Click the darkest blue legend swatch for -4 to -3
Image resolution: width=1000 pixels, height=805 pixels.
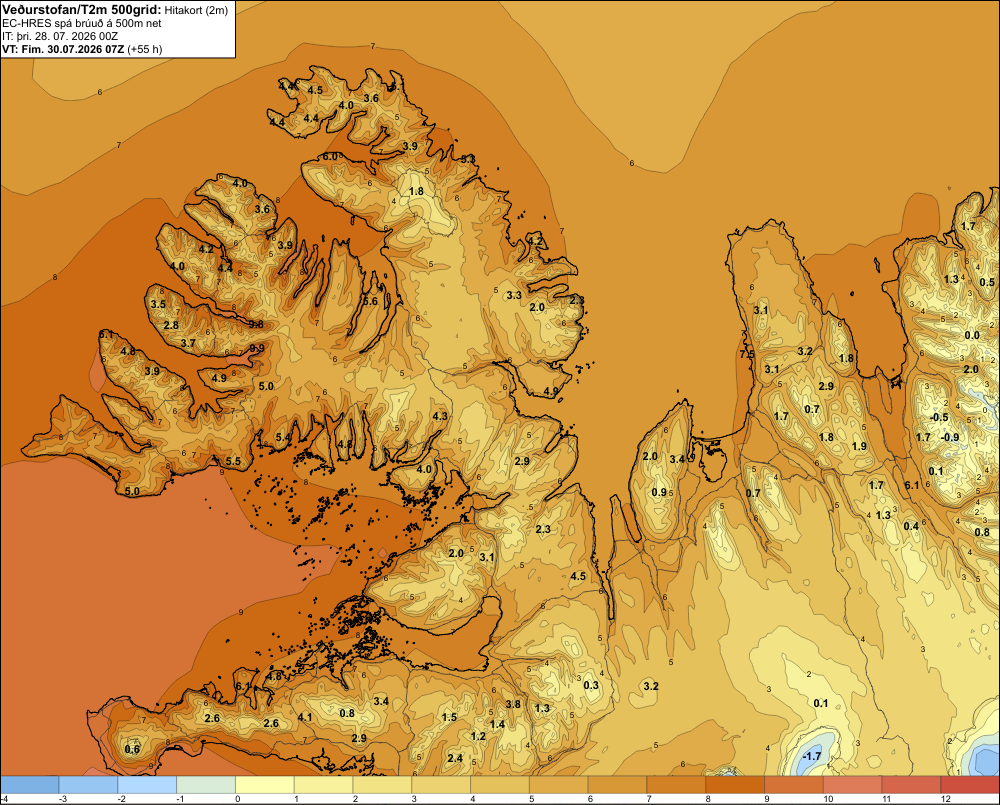click(29, 784)
